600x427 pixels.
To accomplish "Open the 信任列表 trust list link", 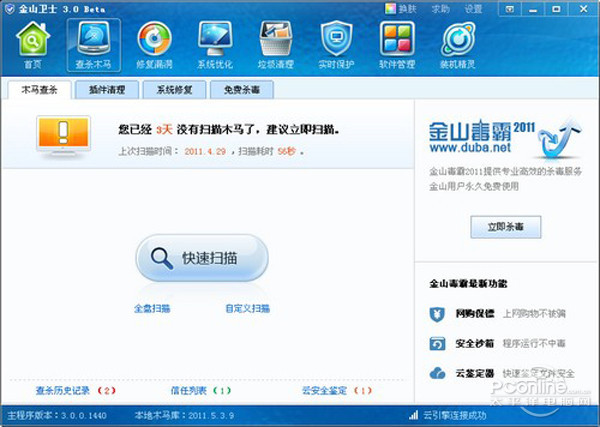I will point(189,390).
